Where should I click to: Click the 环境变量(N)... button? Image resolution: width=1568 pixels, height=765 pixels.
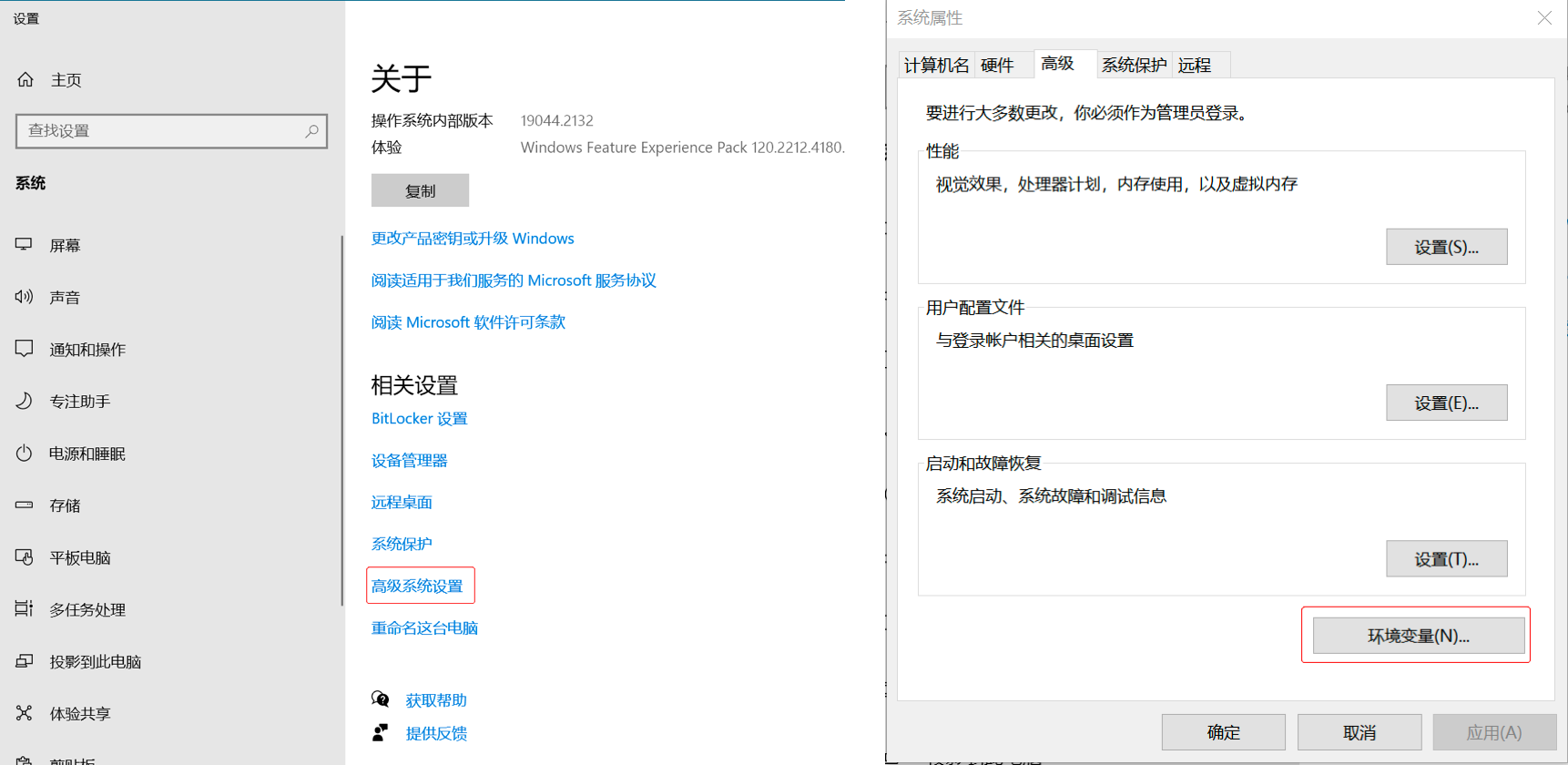[x=1418, y=636]
